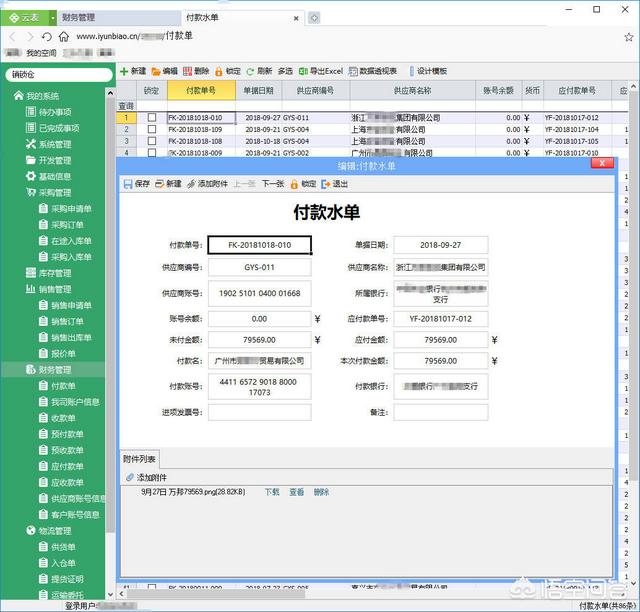Tick the lock checkbox for FK-20181018-010
The image size is (640, 612).
click(x=152, y=118)
